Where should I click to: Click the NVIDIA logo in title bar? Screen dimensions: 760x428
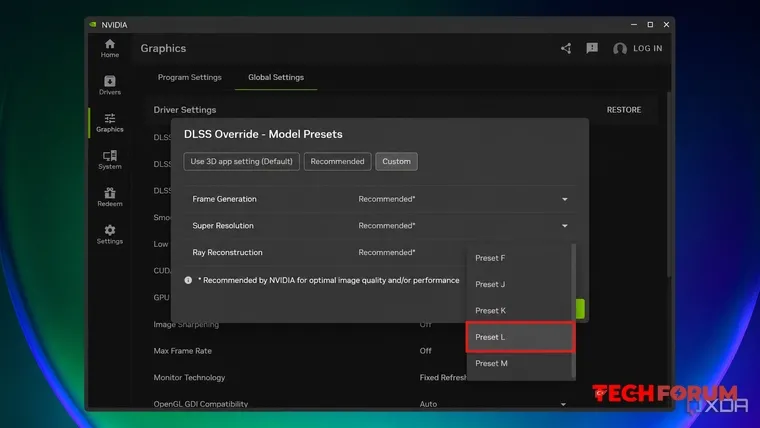point(93,25)
